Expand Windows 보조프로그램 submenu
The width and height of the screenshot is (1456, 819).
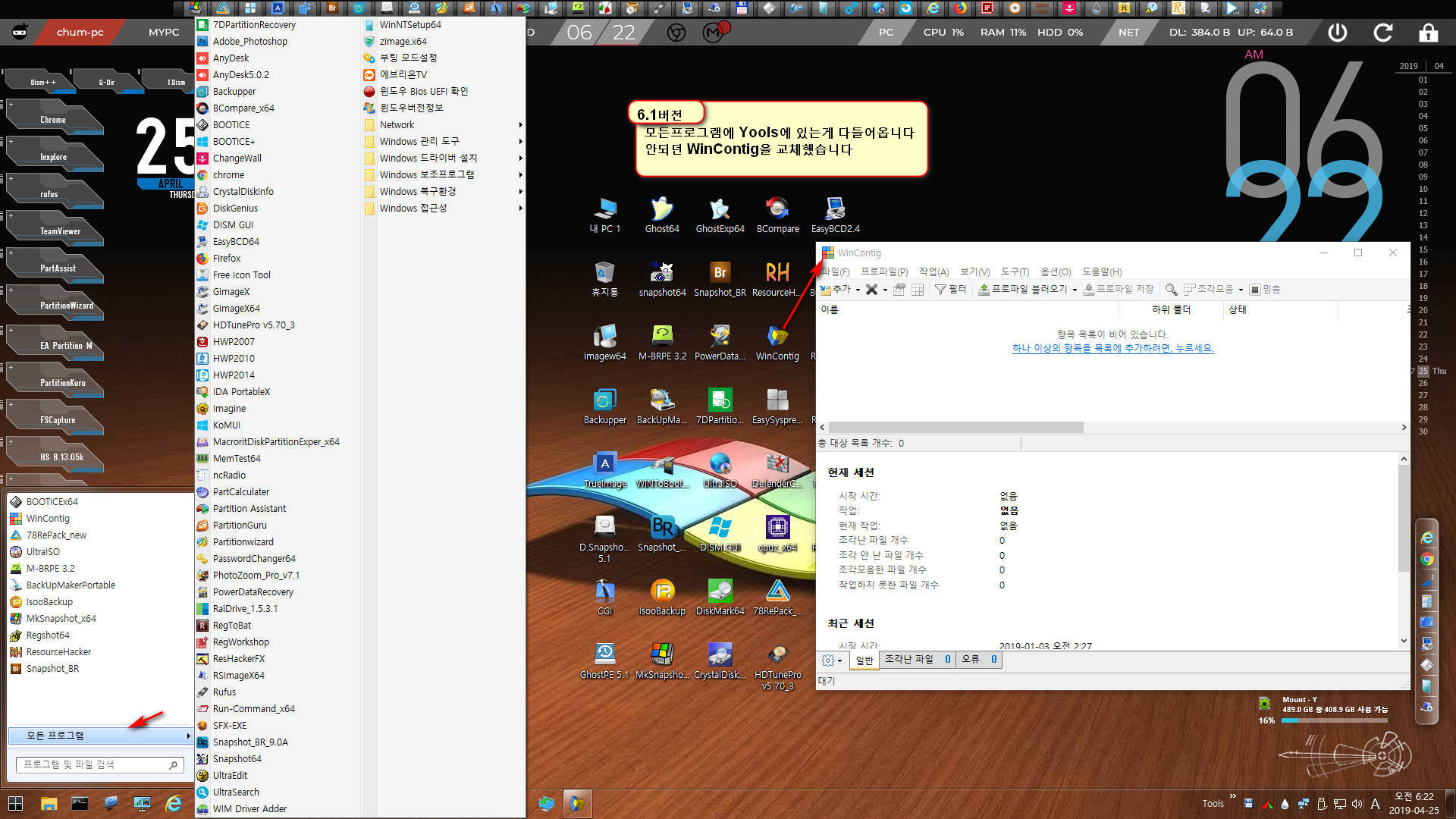click(x=444, y=174)
